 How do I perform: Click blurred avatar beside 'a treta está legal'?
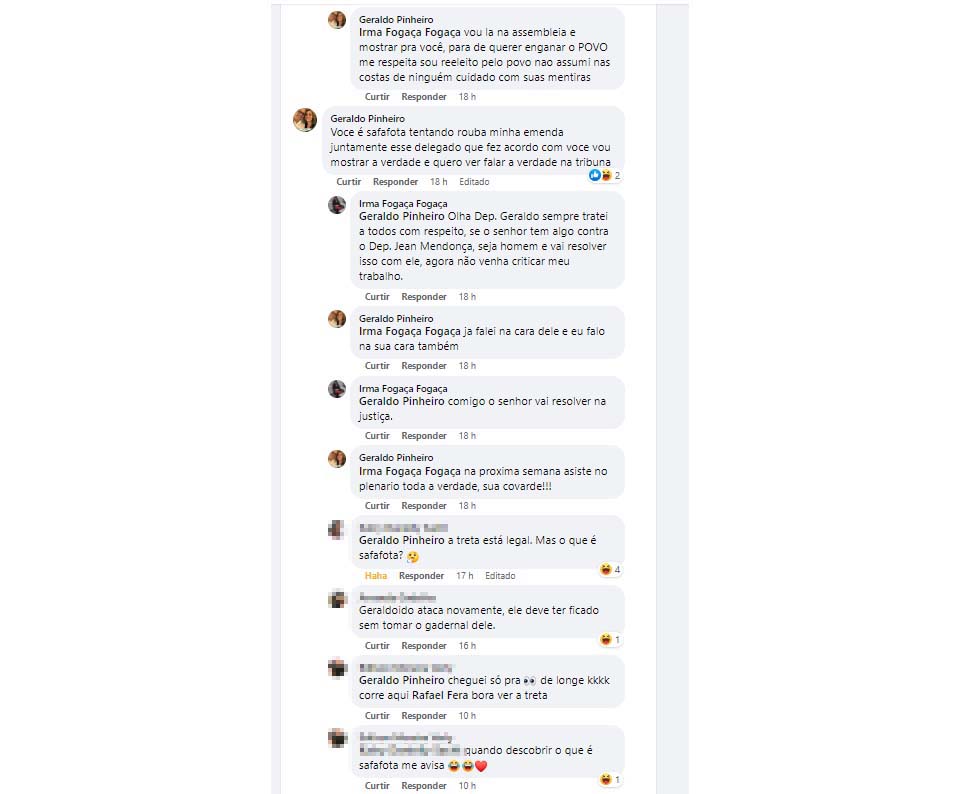point(337,530)
